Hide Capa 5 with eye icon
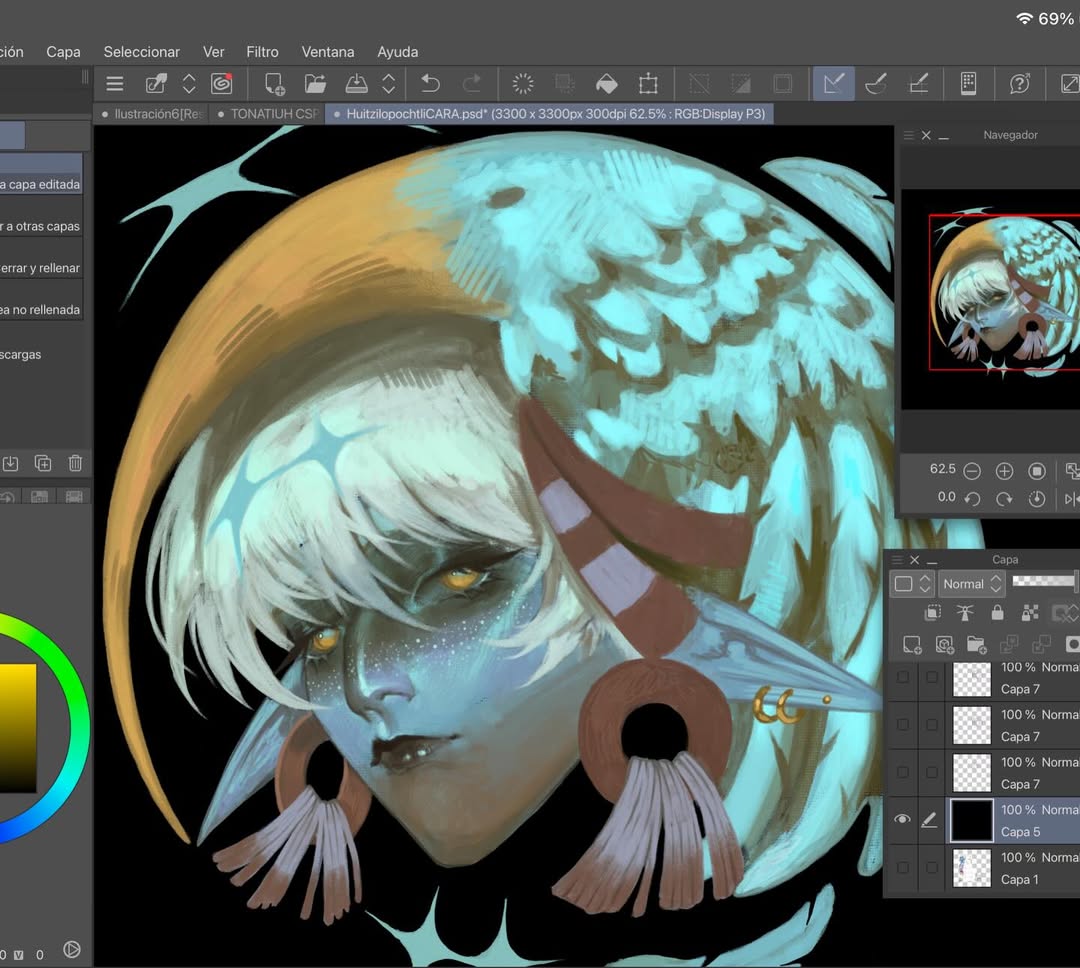This screenshot has width=1080, height=968. coord(902,819)
